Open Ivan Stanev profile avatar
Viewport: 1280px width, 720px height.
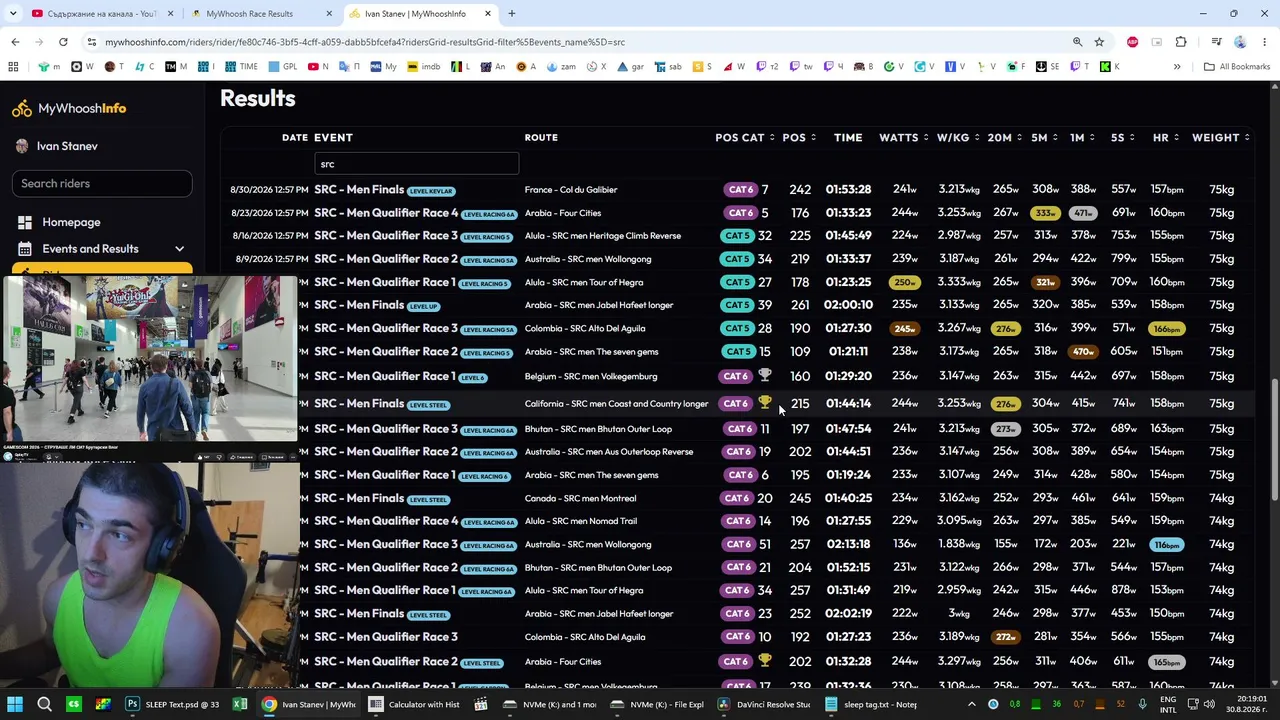22,146
